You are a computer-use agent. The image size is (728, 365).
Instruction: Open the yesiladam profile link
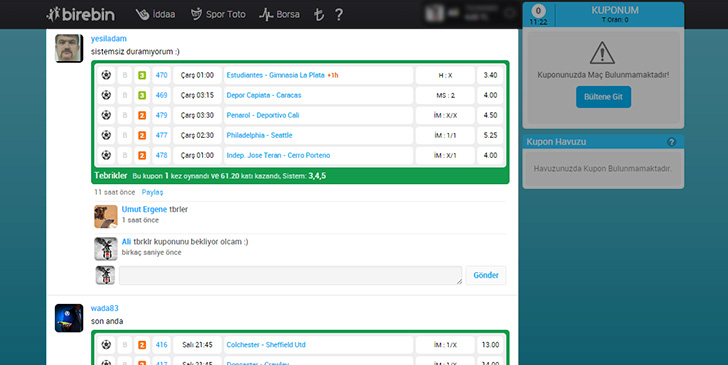coord(109,39)
